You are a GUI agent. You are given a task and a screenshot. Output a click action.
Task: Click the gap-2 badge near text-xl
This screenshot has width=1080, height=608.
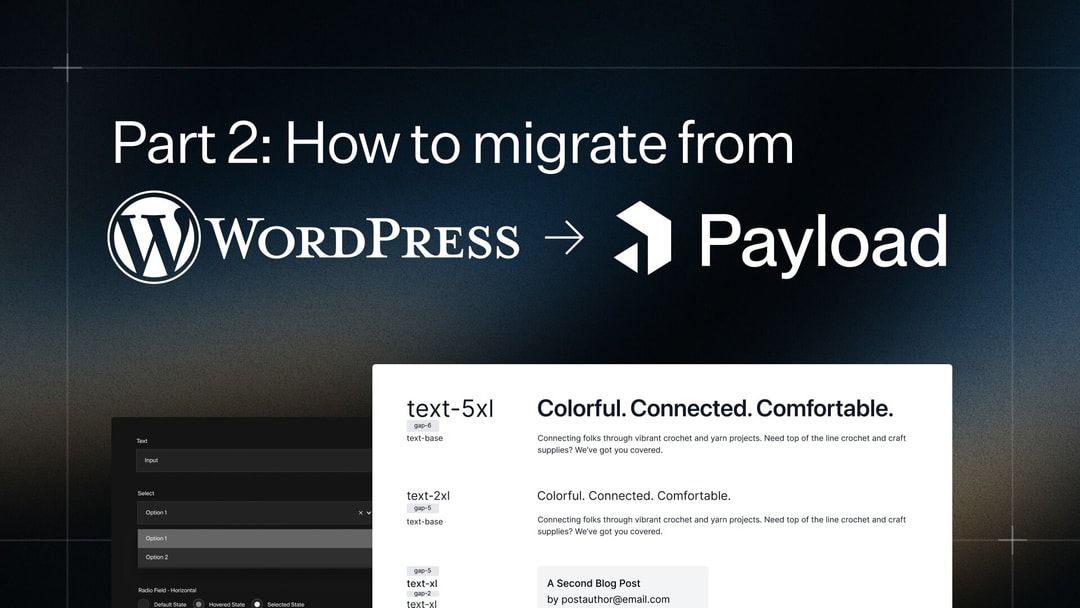click(423, 593)
